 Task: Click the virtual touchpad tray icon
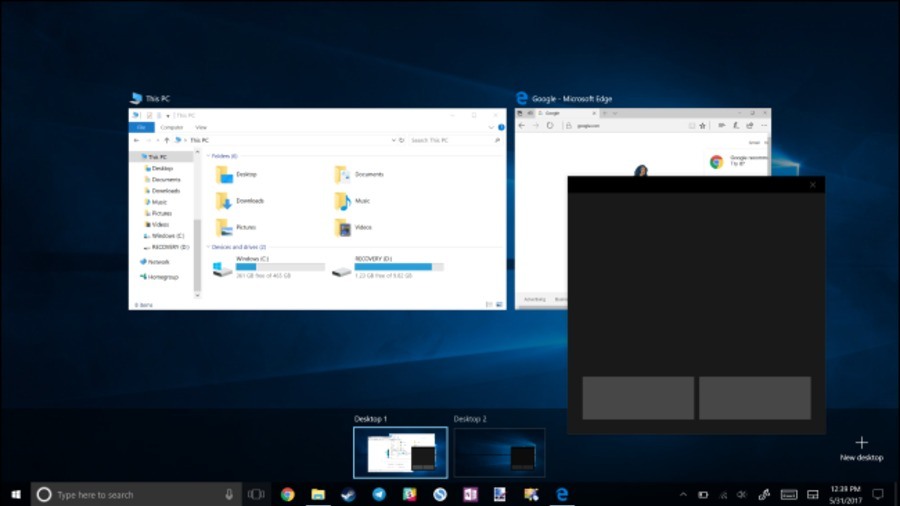pyautogui.click(x=813, y=494)
